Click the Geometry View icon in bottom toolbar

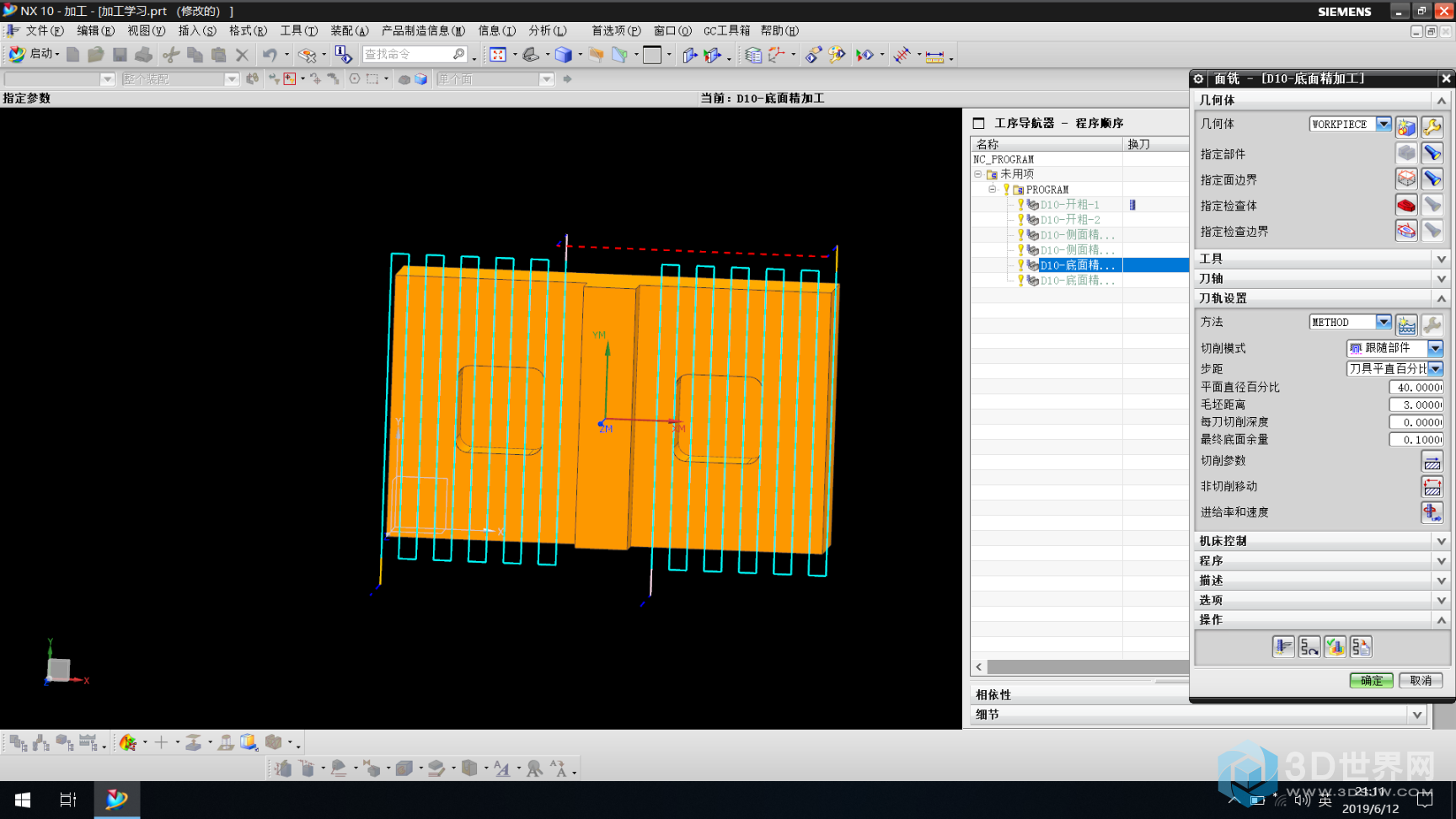click(x=64, y=742)
